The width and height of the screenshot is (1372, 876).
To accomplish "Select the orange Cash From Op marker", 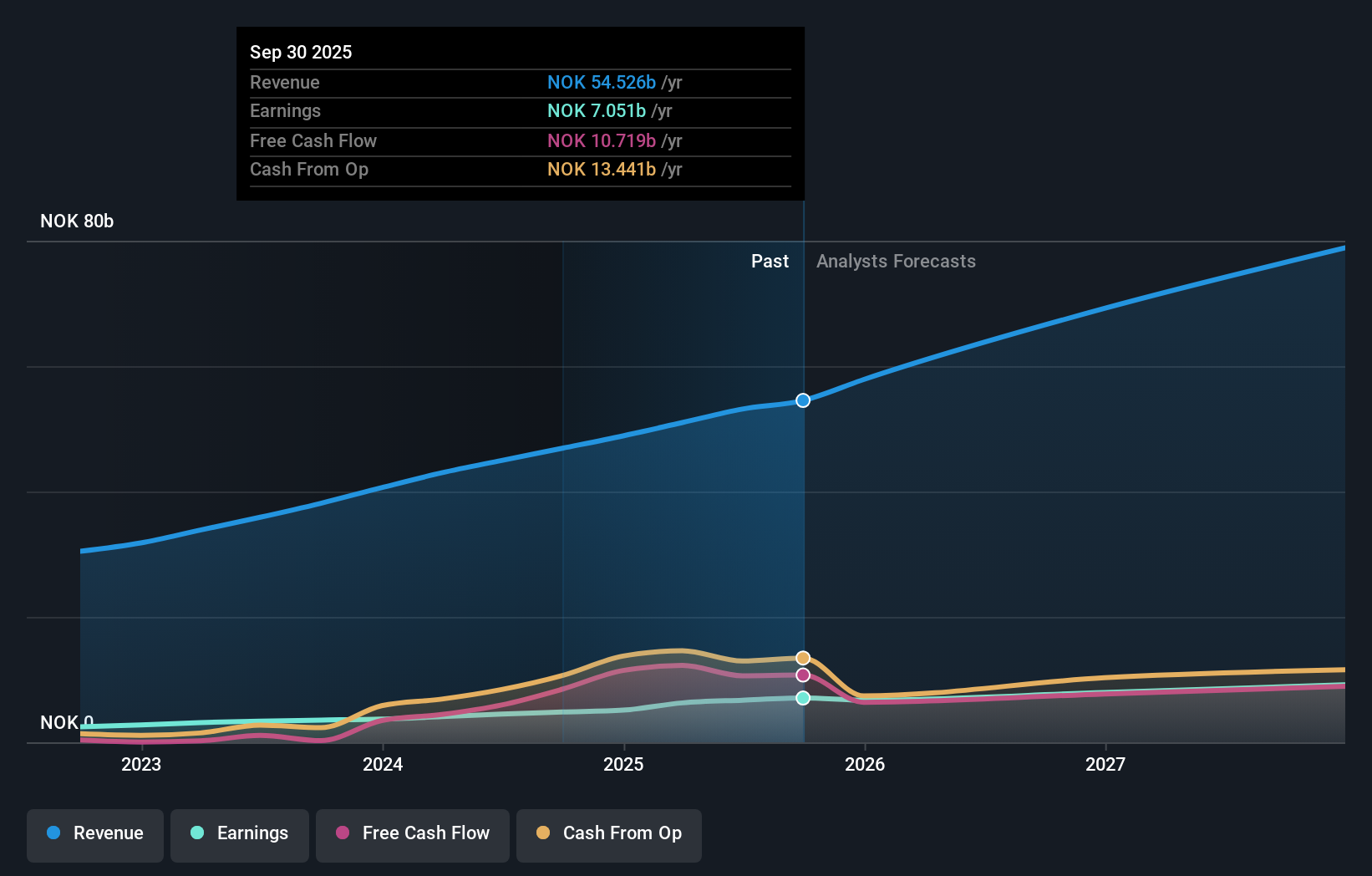I will [803, 656].
